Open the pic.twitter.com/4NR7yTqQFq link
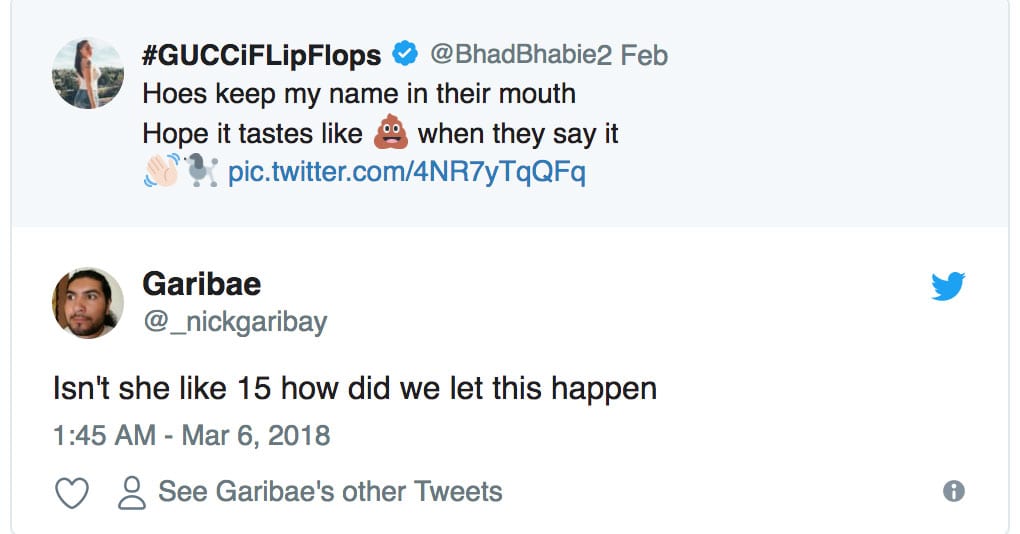 406,172
